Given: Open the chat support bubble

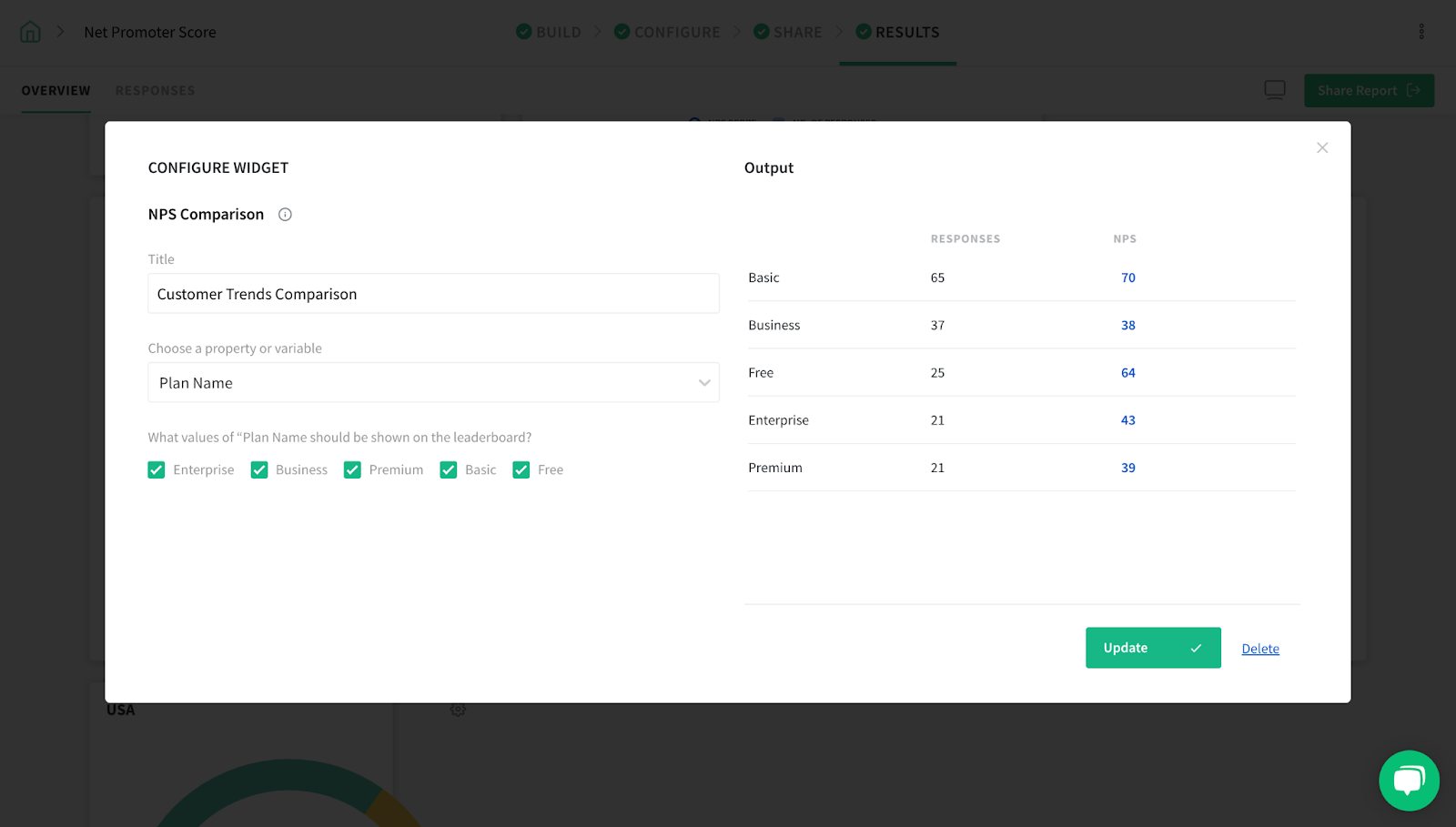Looking at the screenshot, I should click(x=1409, y=780).
